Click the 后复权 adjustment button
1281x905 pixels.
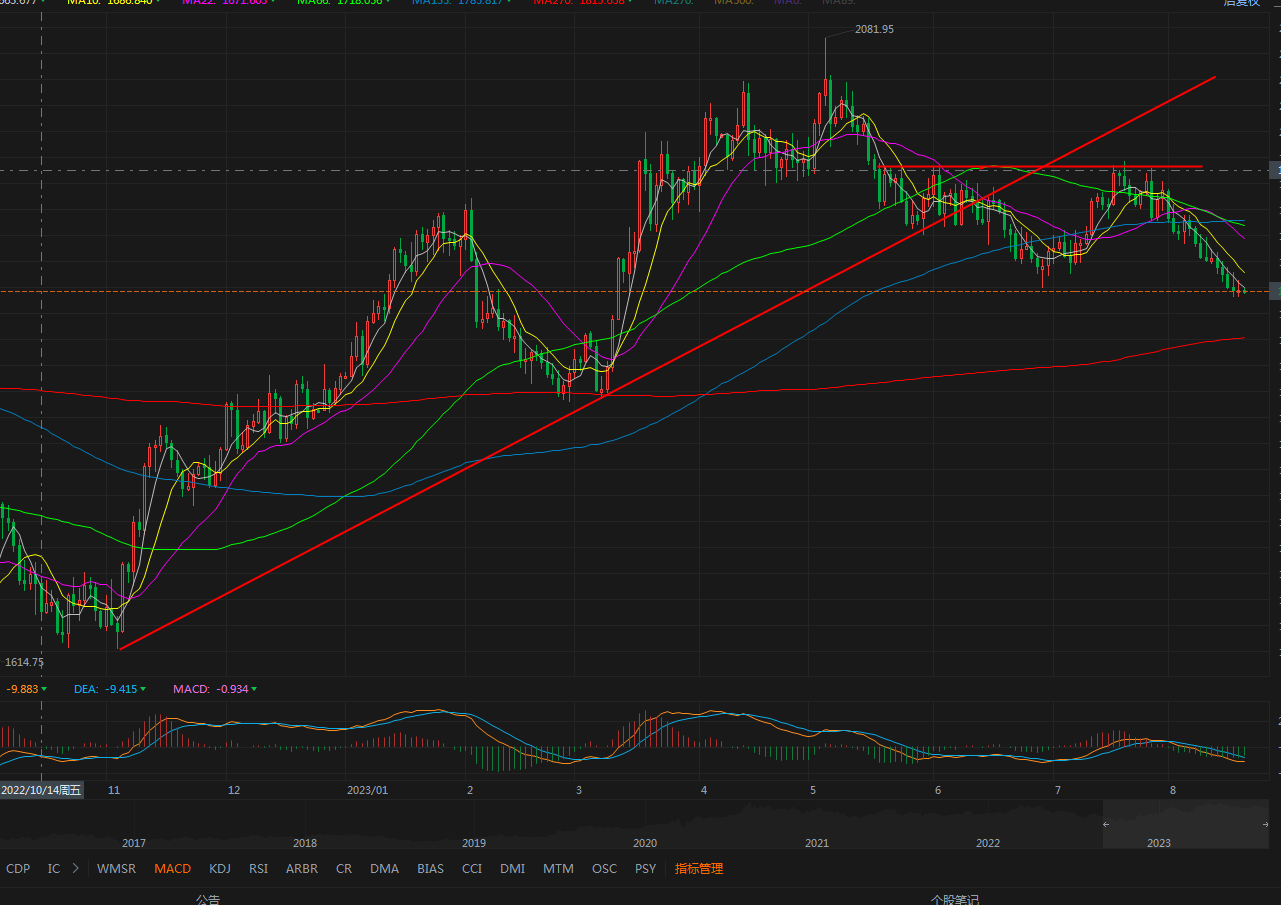[x=1241, y=3]
